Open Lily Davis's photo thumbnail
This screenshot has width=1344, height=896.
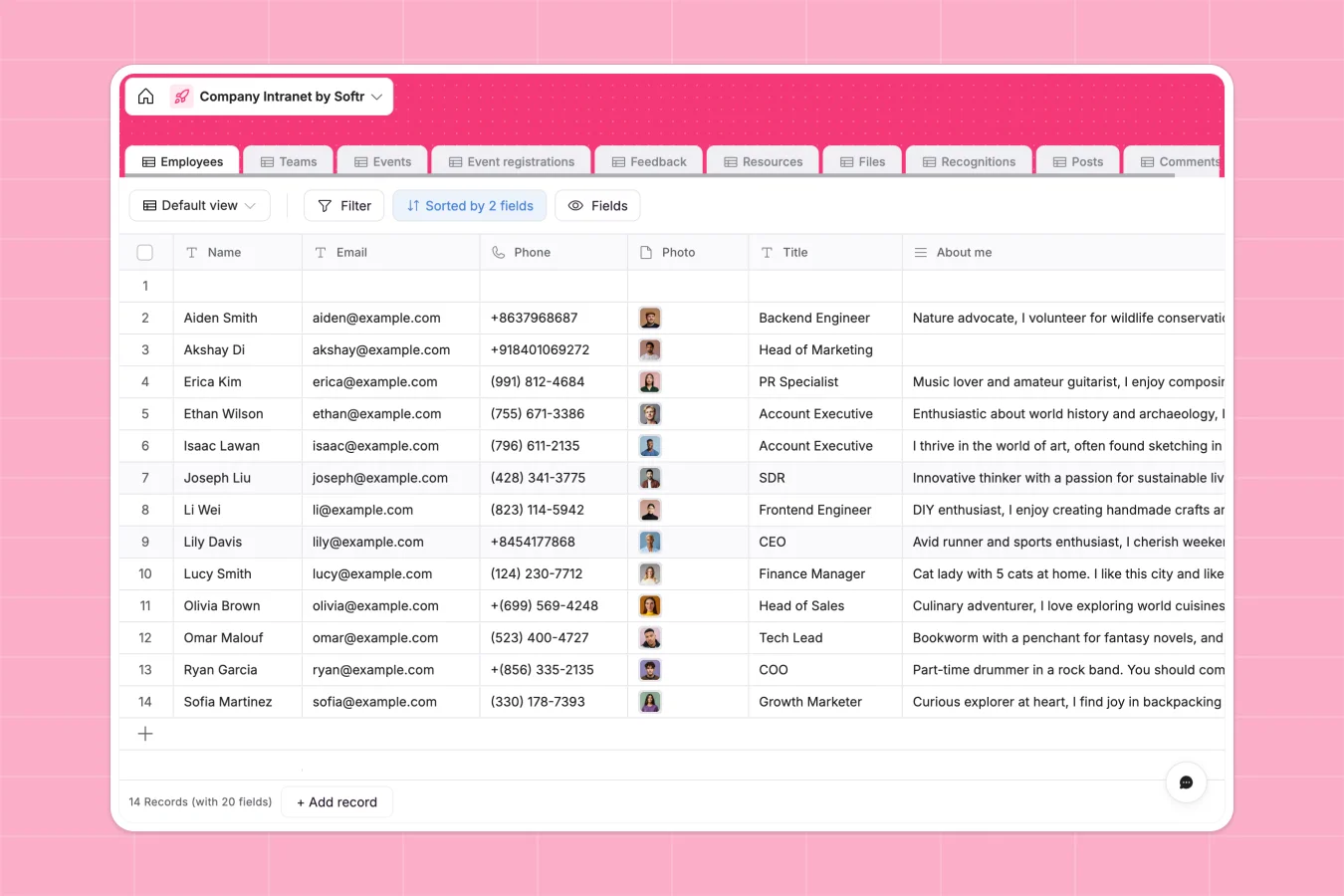coord(650,542)
